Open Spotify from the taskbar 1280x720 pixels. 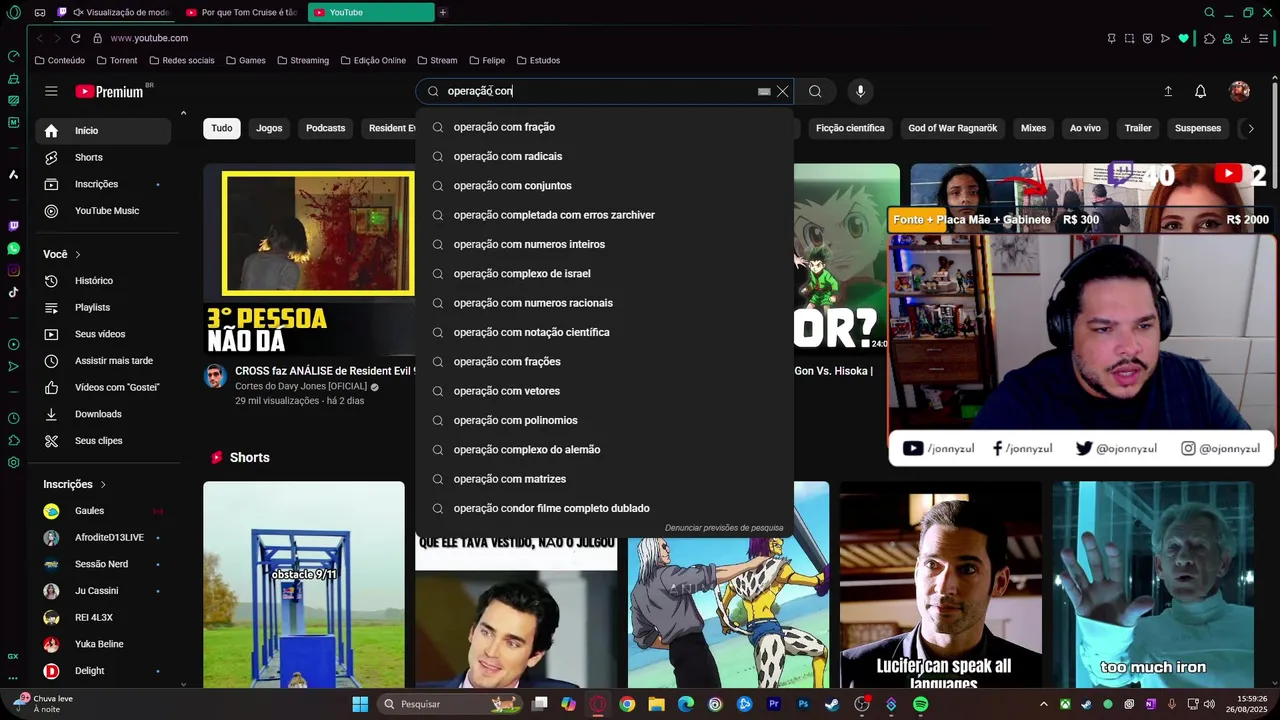pyautogui.click(x=920, y=704)
